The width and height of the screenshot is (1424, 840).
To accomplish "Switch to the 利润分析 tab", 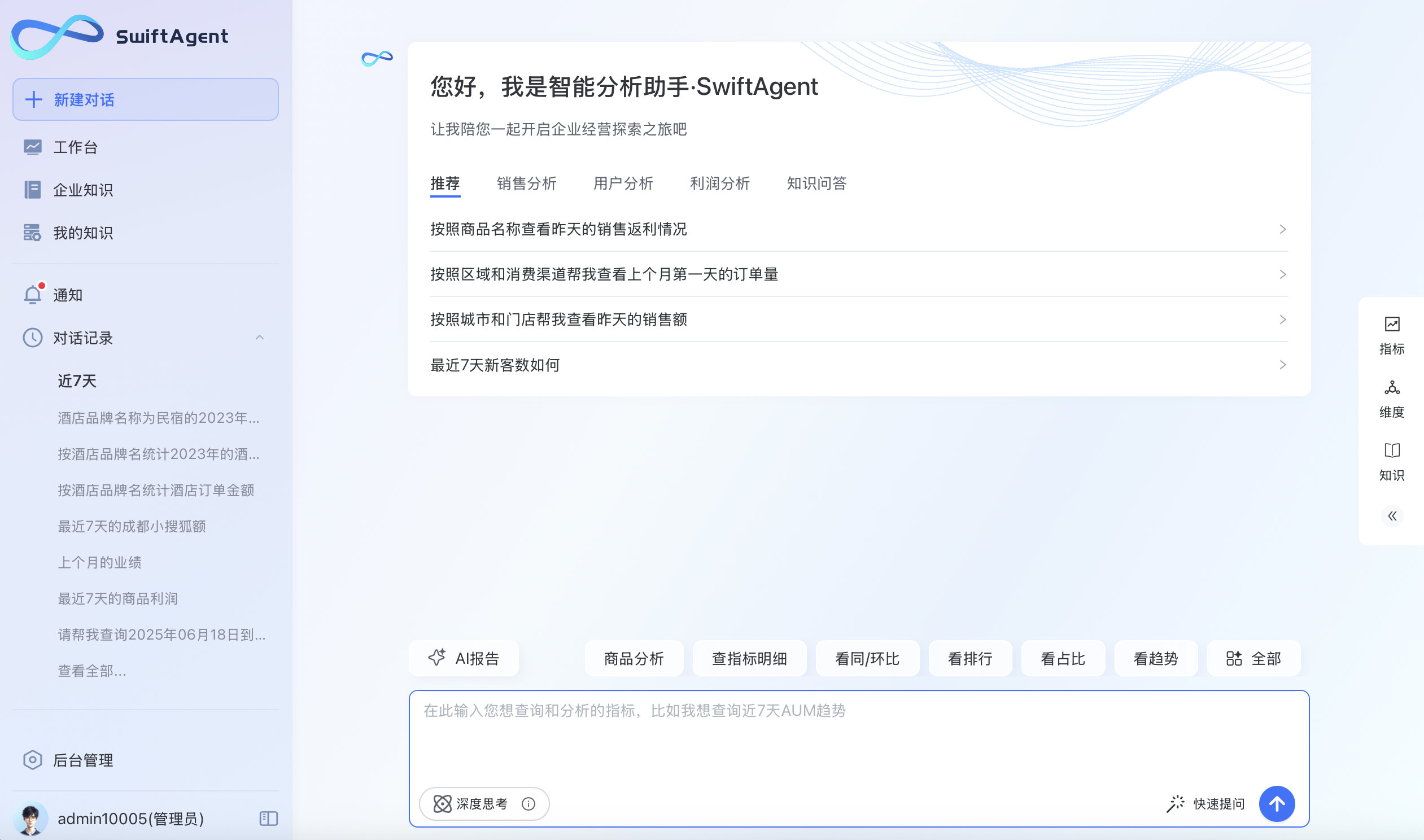I will (720, 183).
